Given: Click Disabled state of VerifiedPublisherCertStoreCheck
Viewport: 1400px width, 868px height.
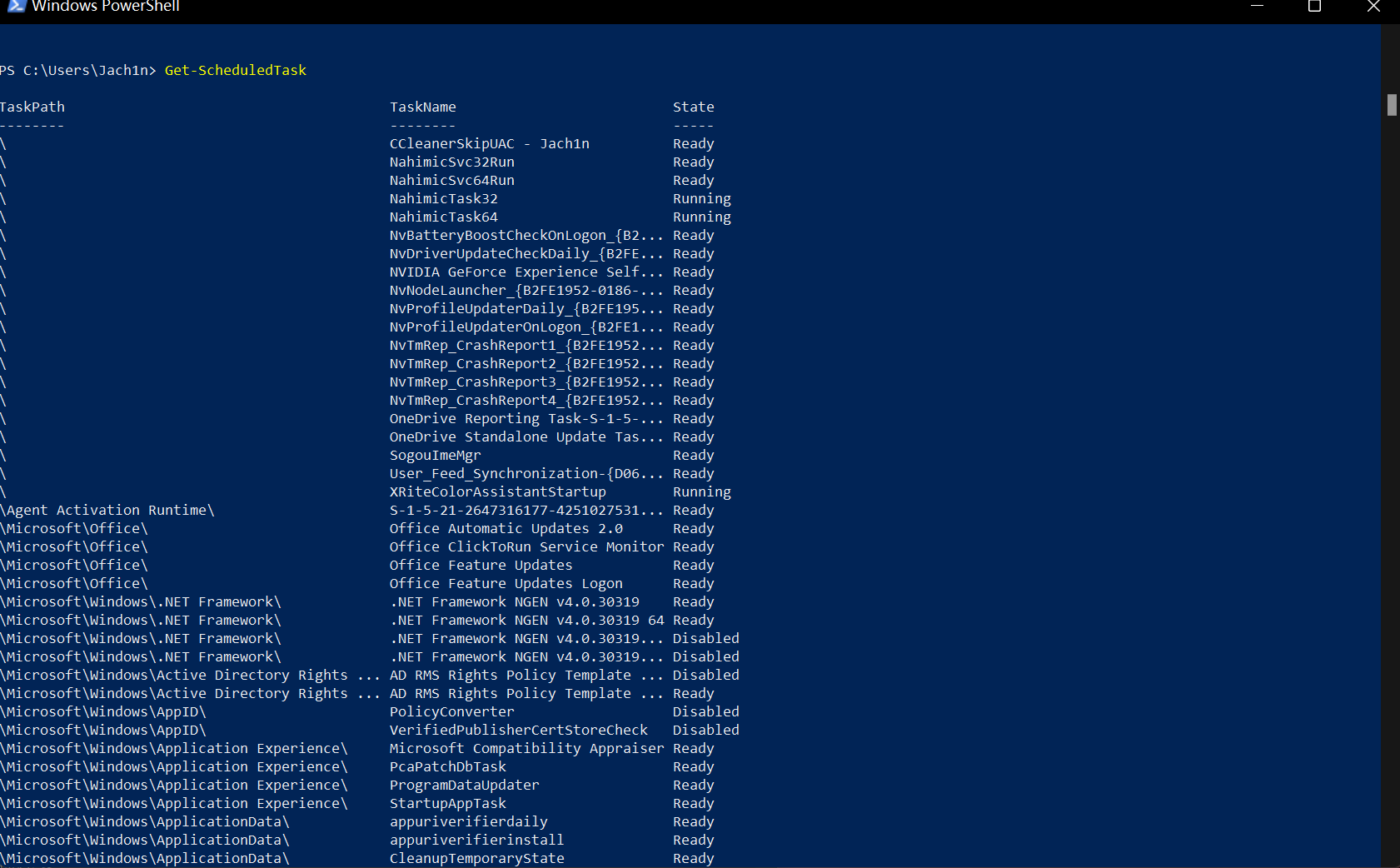Looking at the screenshot, I should 706,730.
